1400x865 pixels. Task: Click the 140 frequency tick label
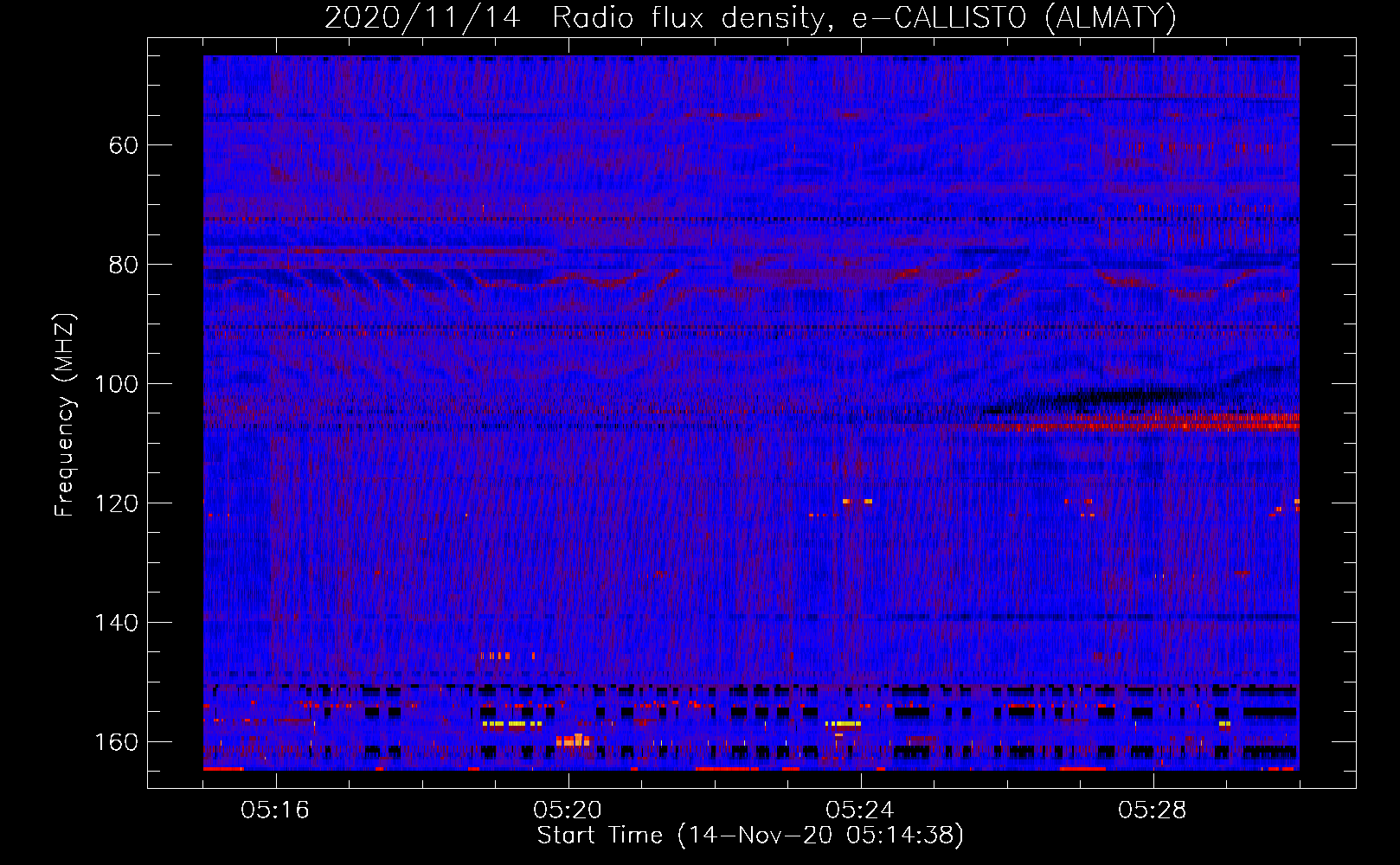click(x=116, y=623)
